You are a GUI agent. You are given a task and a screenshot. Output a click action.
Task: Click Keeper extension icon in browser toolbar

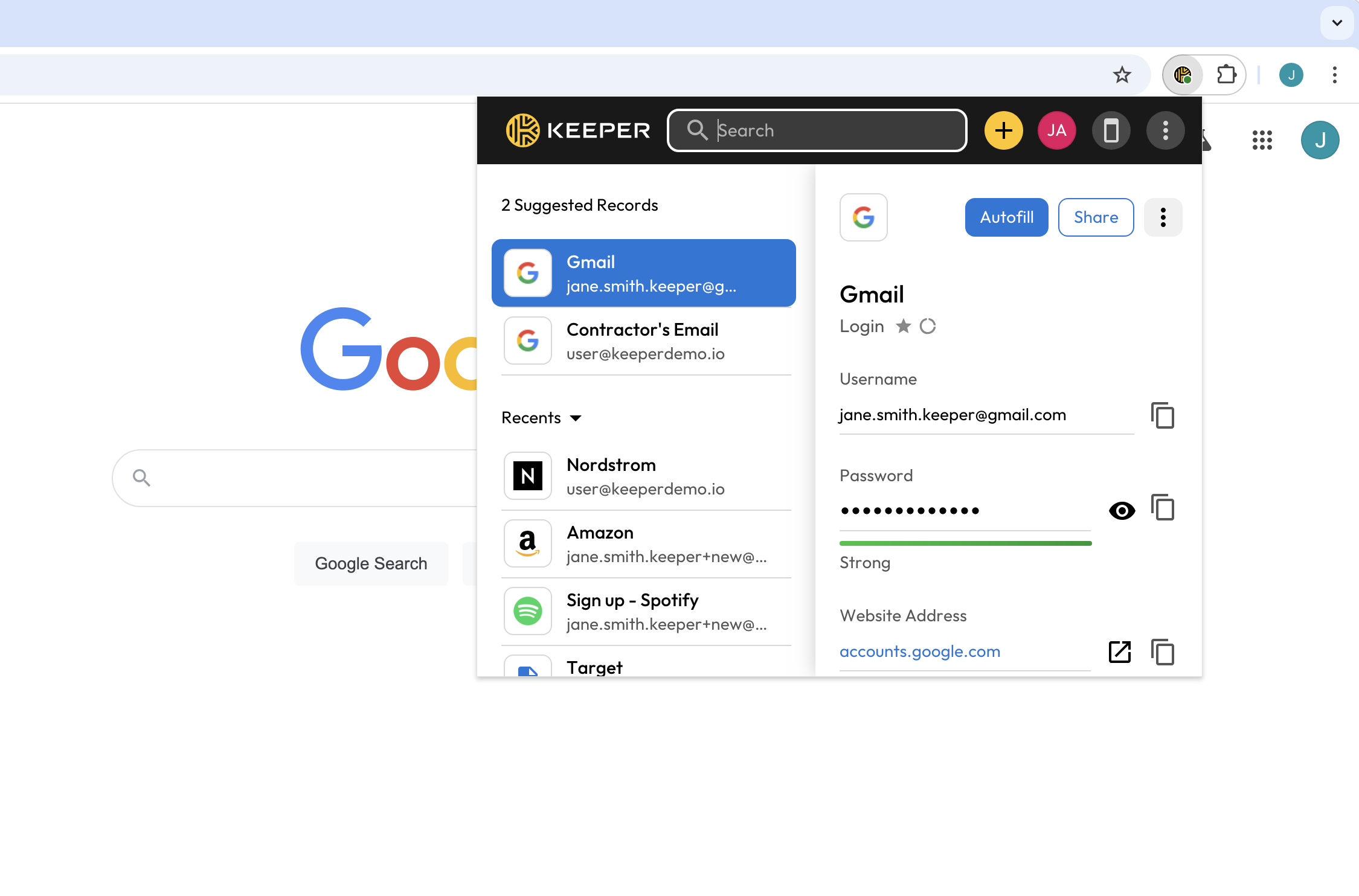tap(1183, 75)
